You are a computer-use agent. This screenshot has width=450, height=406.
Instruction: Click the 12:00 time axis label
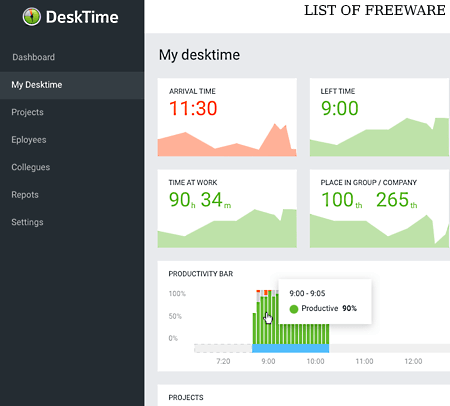[x=413, y=361]
